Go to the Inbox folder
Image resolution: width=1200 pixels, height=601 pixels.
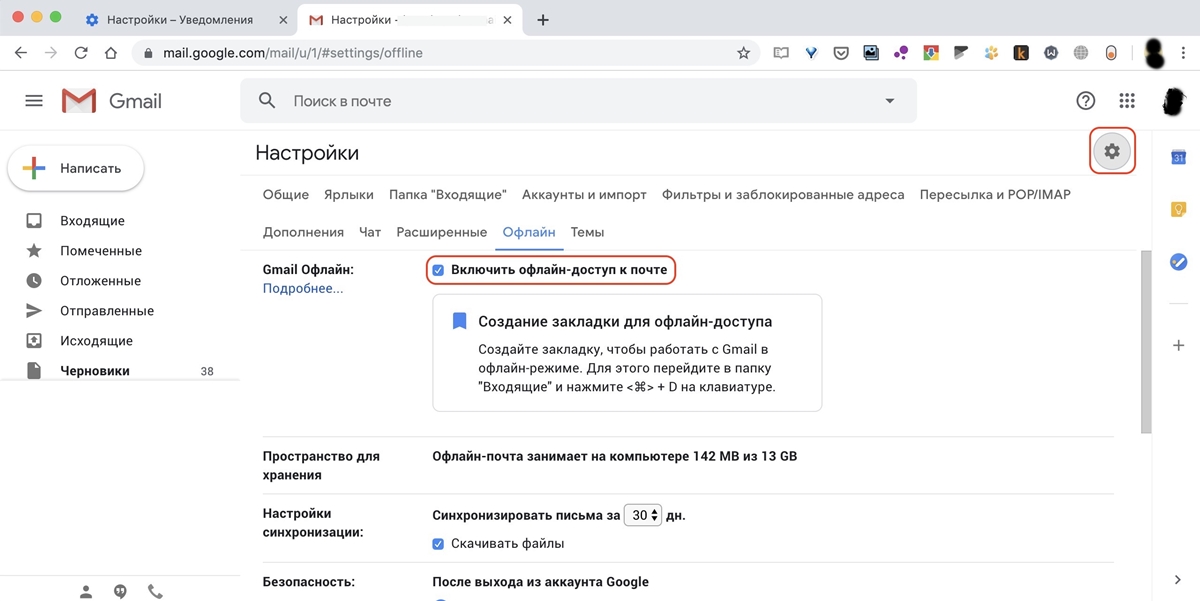(x=92, y=221)
